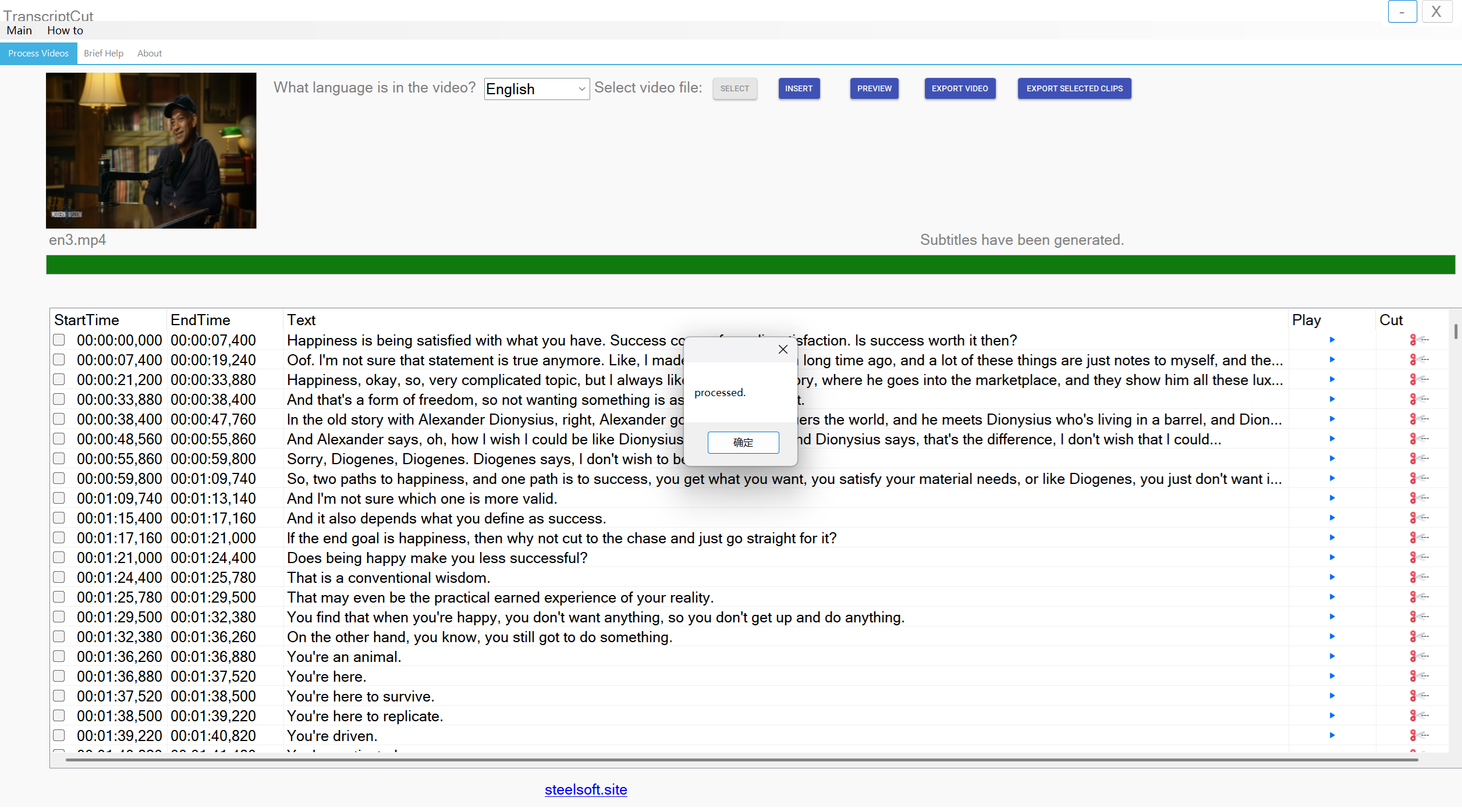Play the clip starting at 00:00:21,200
The image size is (1462, 812).
[1332, 380]
